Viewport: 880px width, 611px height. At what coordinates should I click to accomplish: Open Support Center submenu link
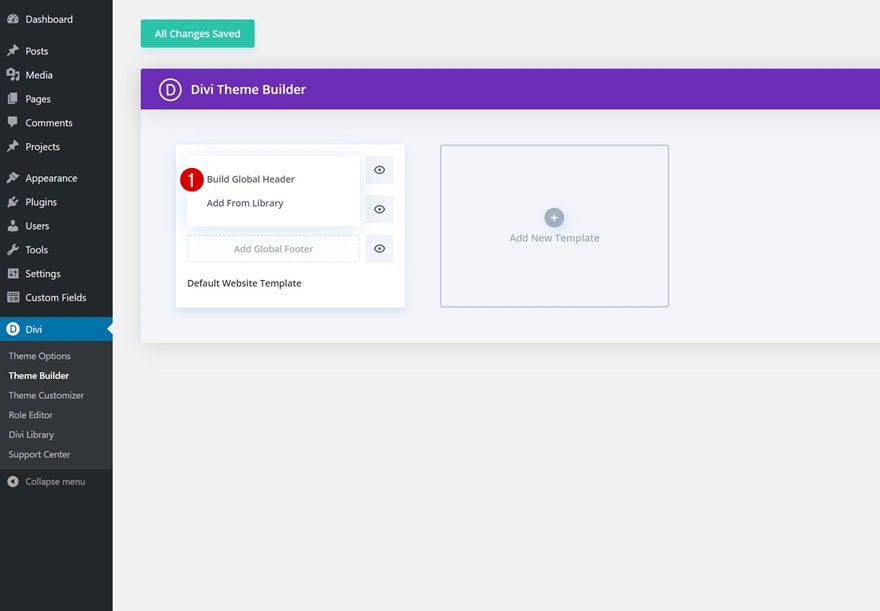click(39, 454)
